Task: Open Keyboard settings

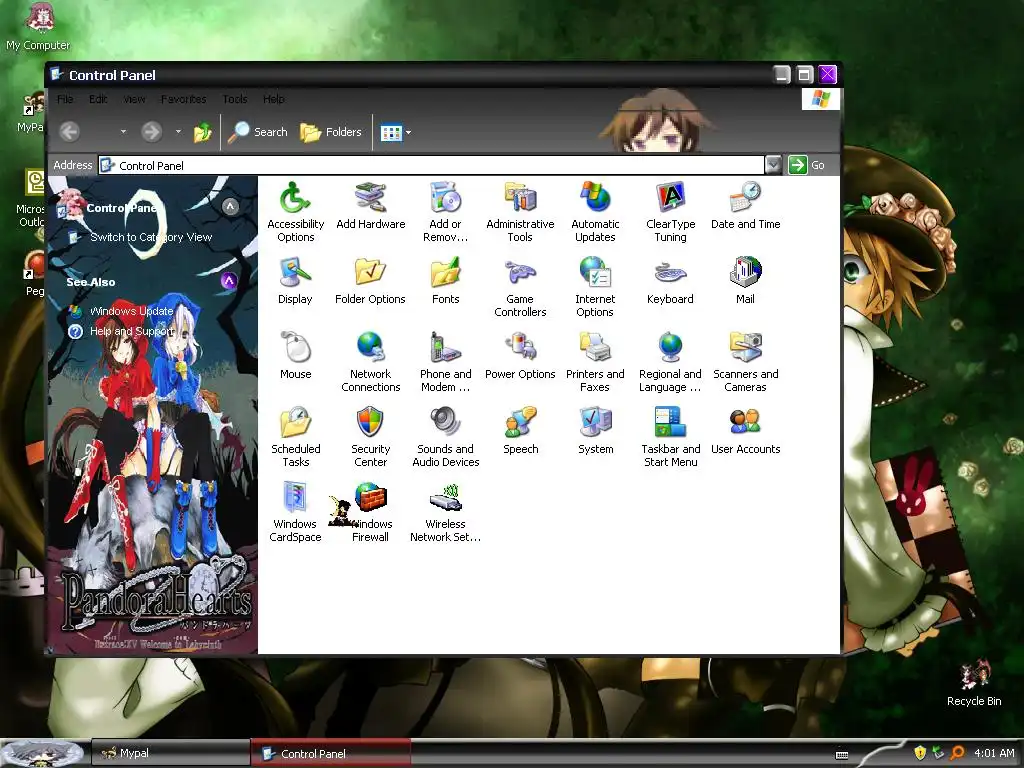Action: [x=670, y=280]
